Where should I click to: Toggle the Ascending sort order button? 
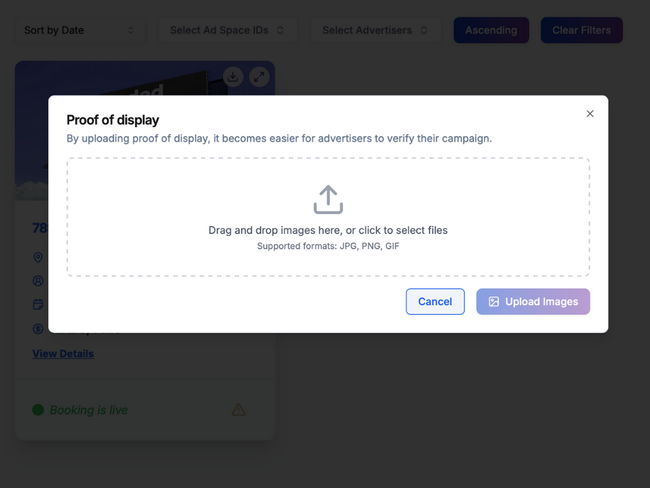click(x=491, y=30)
